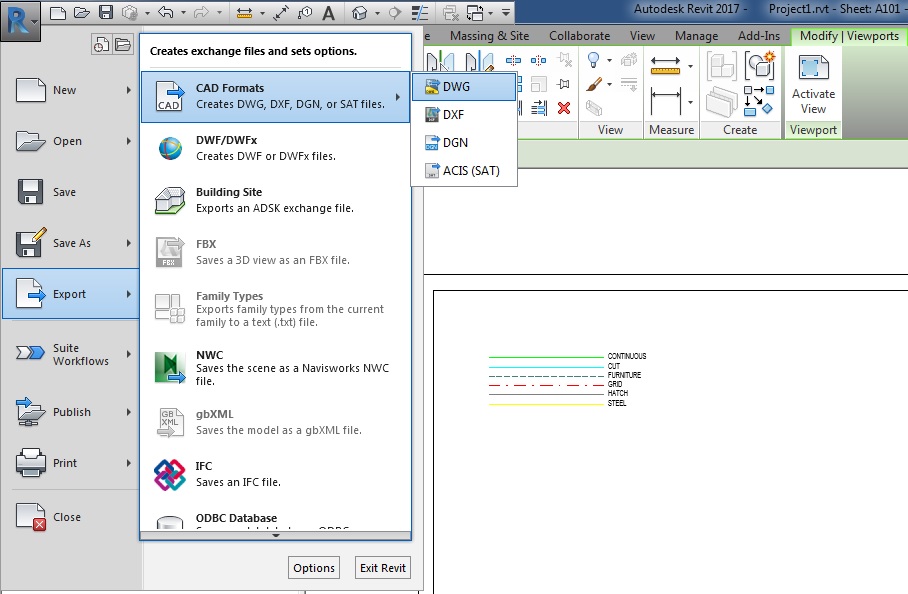Click the Tag by Category icon
Viewport: 908px width, 594px height.
[x=305, y=12]
